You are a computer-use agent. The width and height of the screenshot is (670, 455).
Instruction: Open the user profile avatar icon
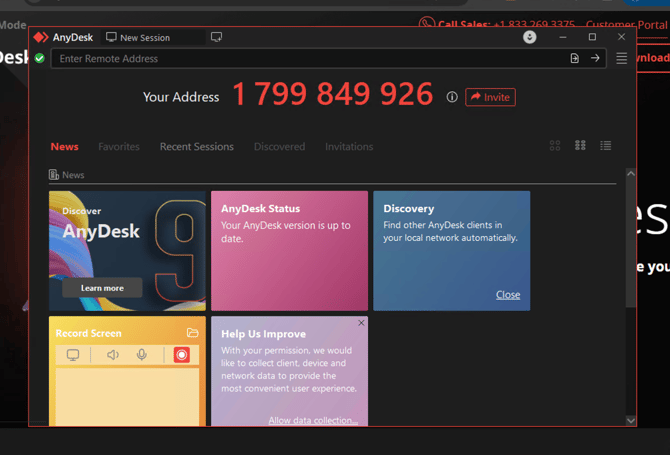529,37
